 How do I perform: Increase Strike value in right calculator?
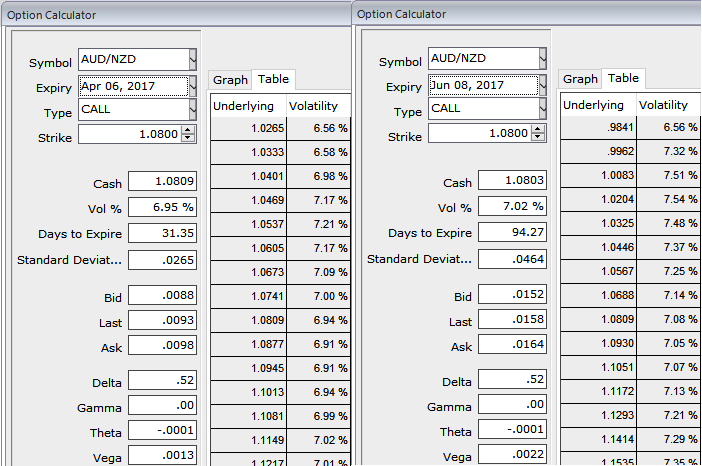[x=538, y=129]
